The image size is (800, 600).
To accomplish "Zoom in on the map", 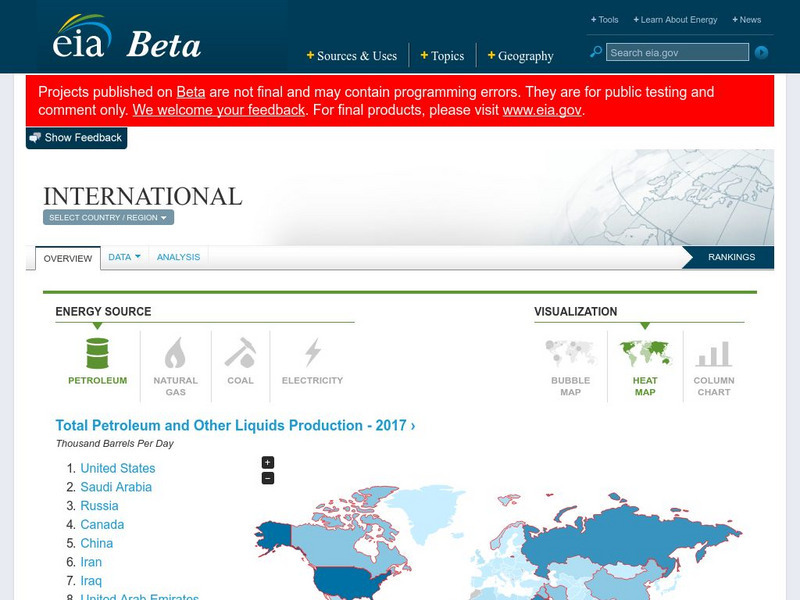I will (x=267, y=462).
